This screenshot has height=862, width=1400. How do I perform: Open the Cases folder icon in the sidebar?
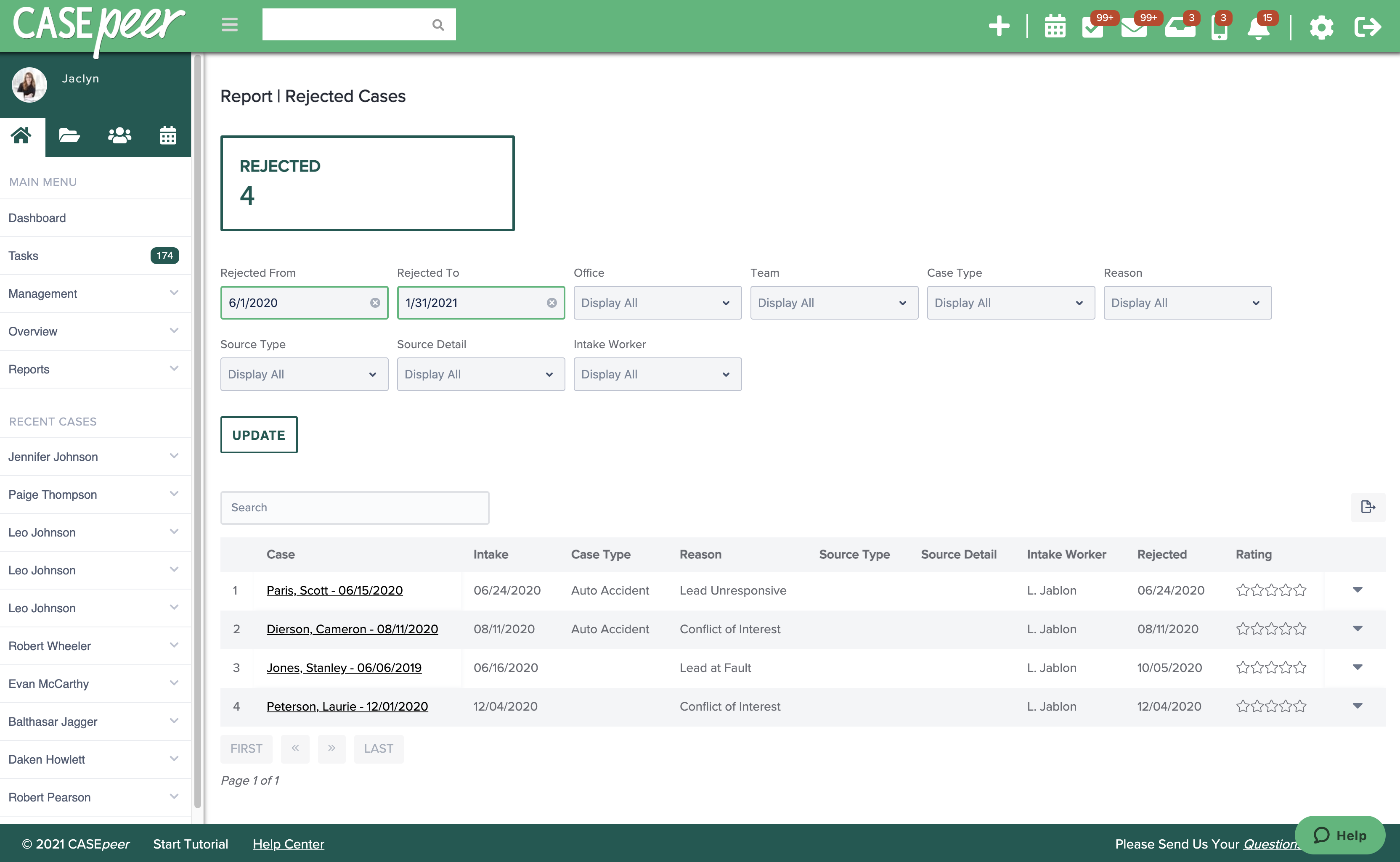pos(69,136)
